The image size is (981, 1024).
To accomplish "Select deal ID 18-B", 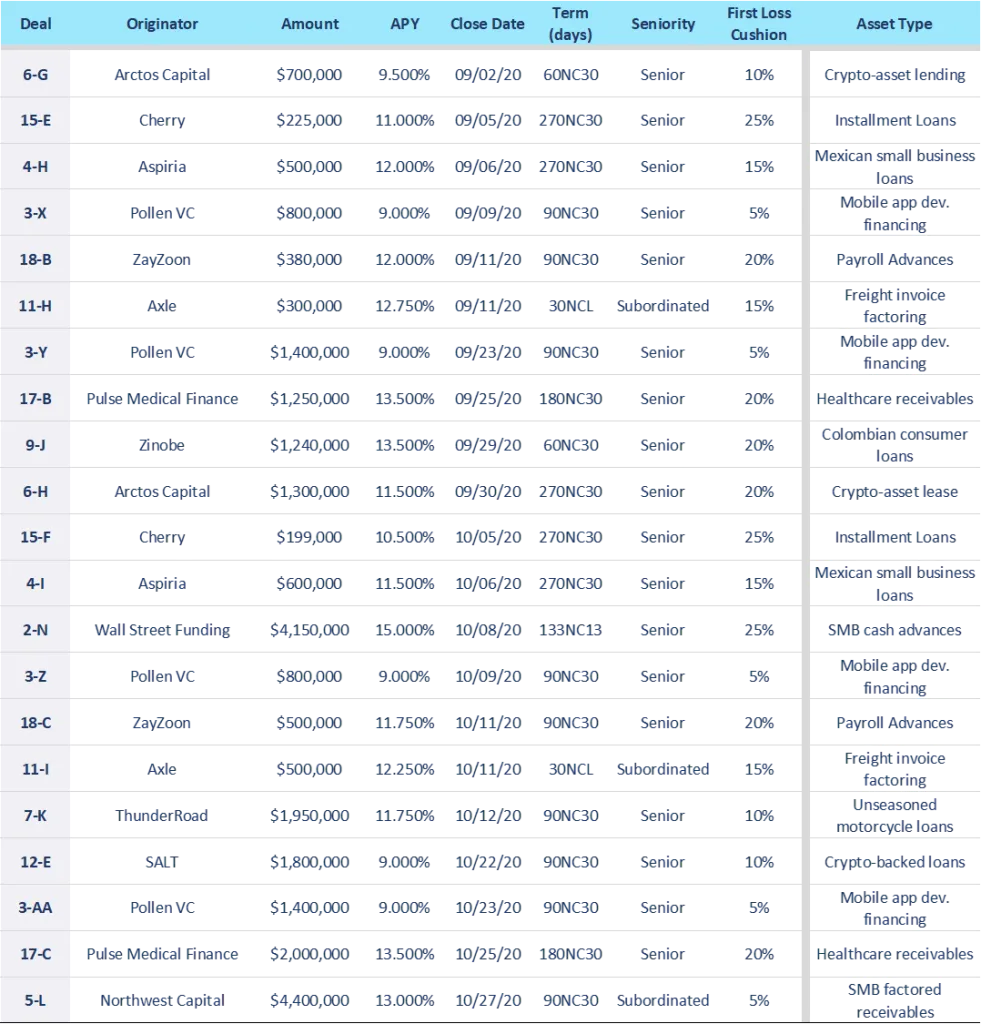I will point(35,259).
